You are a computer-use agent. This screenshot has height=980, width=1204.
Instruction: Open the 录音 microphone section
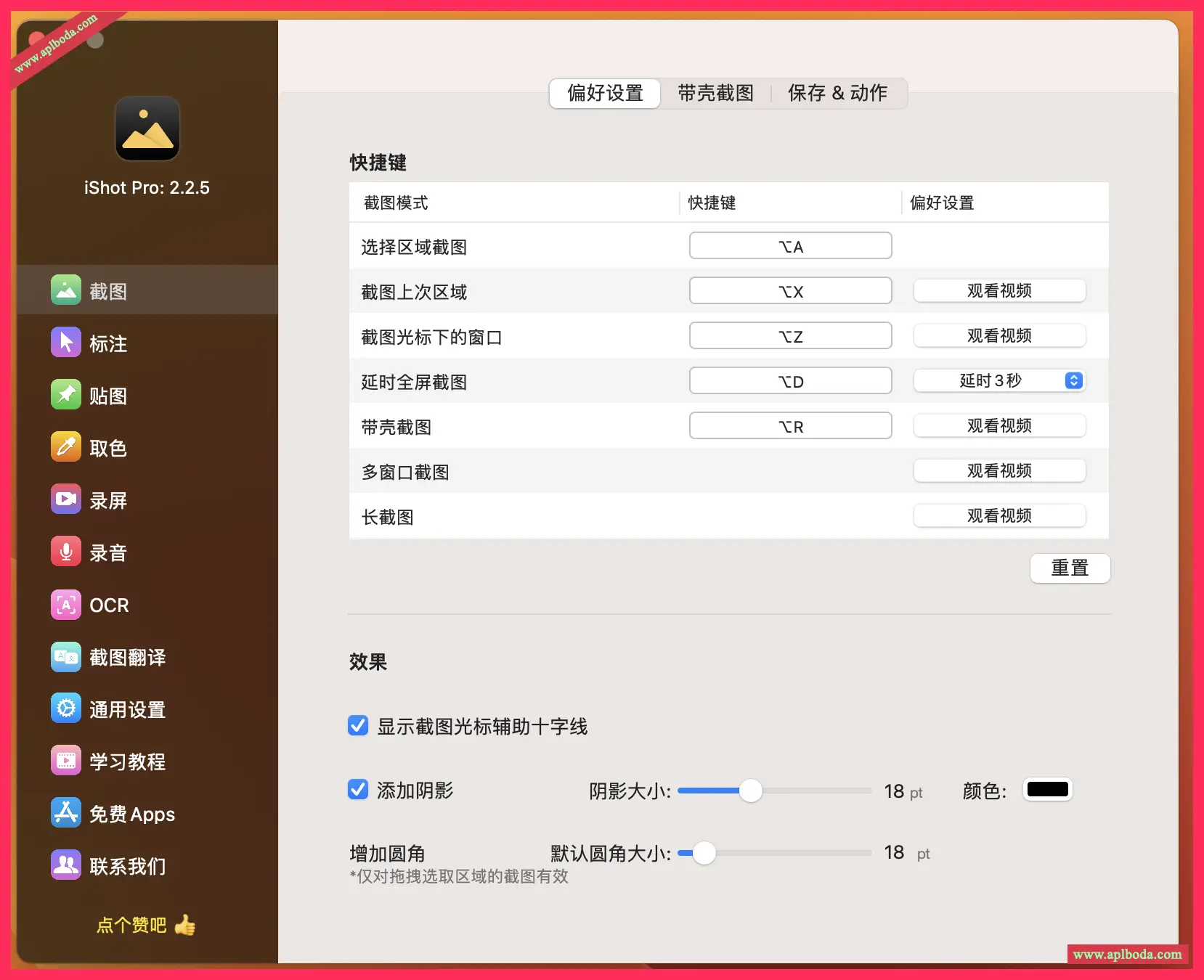66,552
